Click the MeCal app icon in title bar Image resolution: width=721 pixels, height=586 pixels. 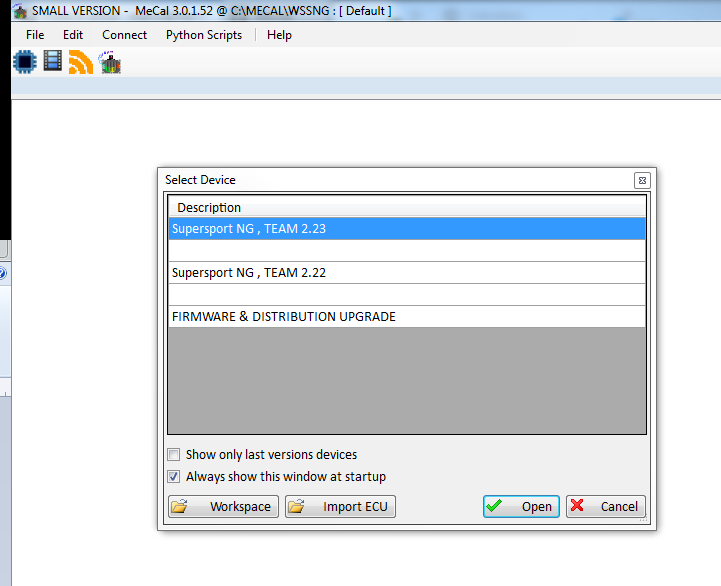click(x=20, y=11)
